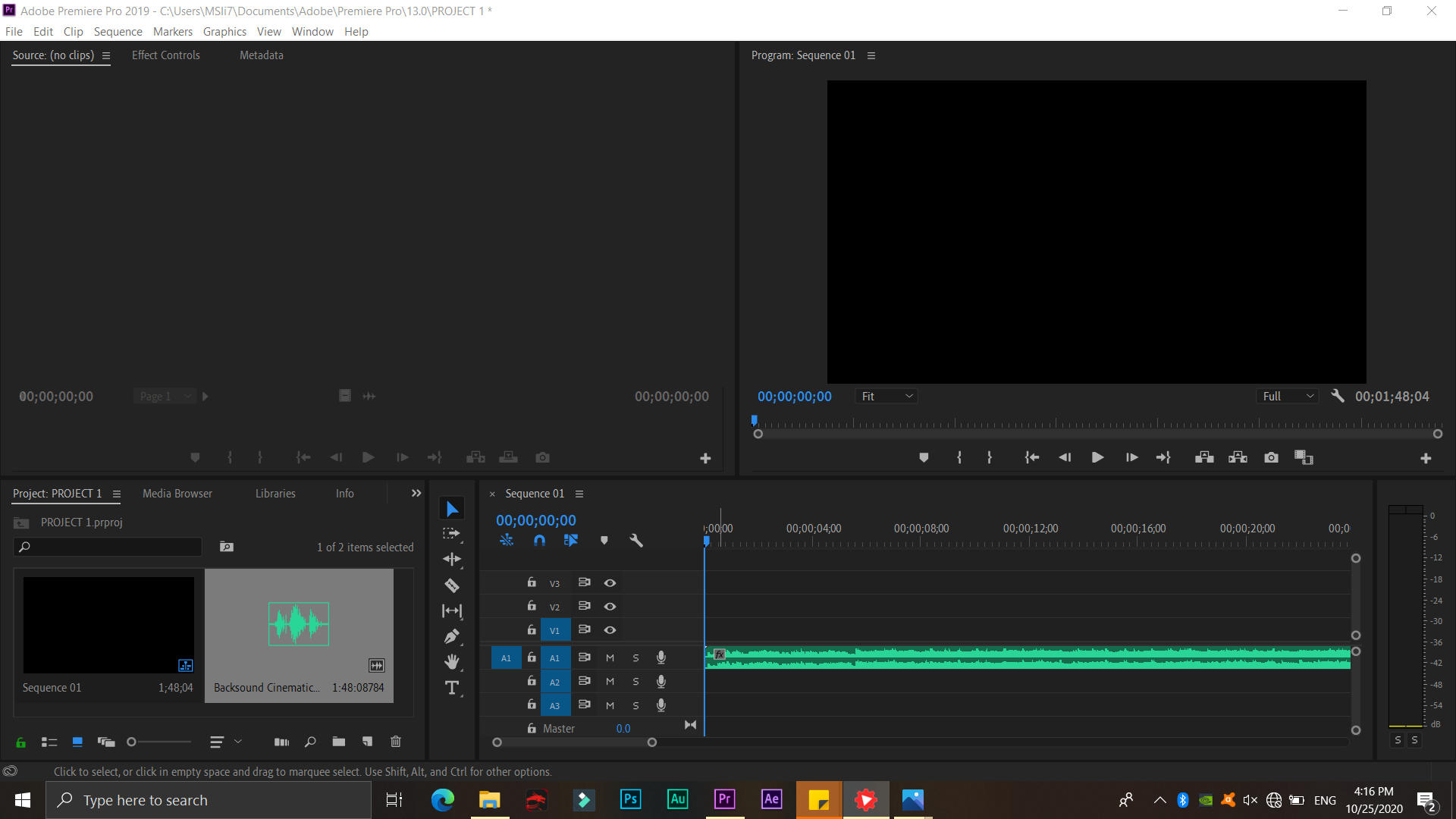
Task: Click Automate to Sequence icon
Action: coord(281,742)
